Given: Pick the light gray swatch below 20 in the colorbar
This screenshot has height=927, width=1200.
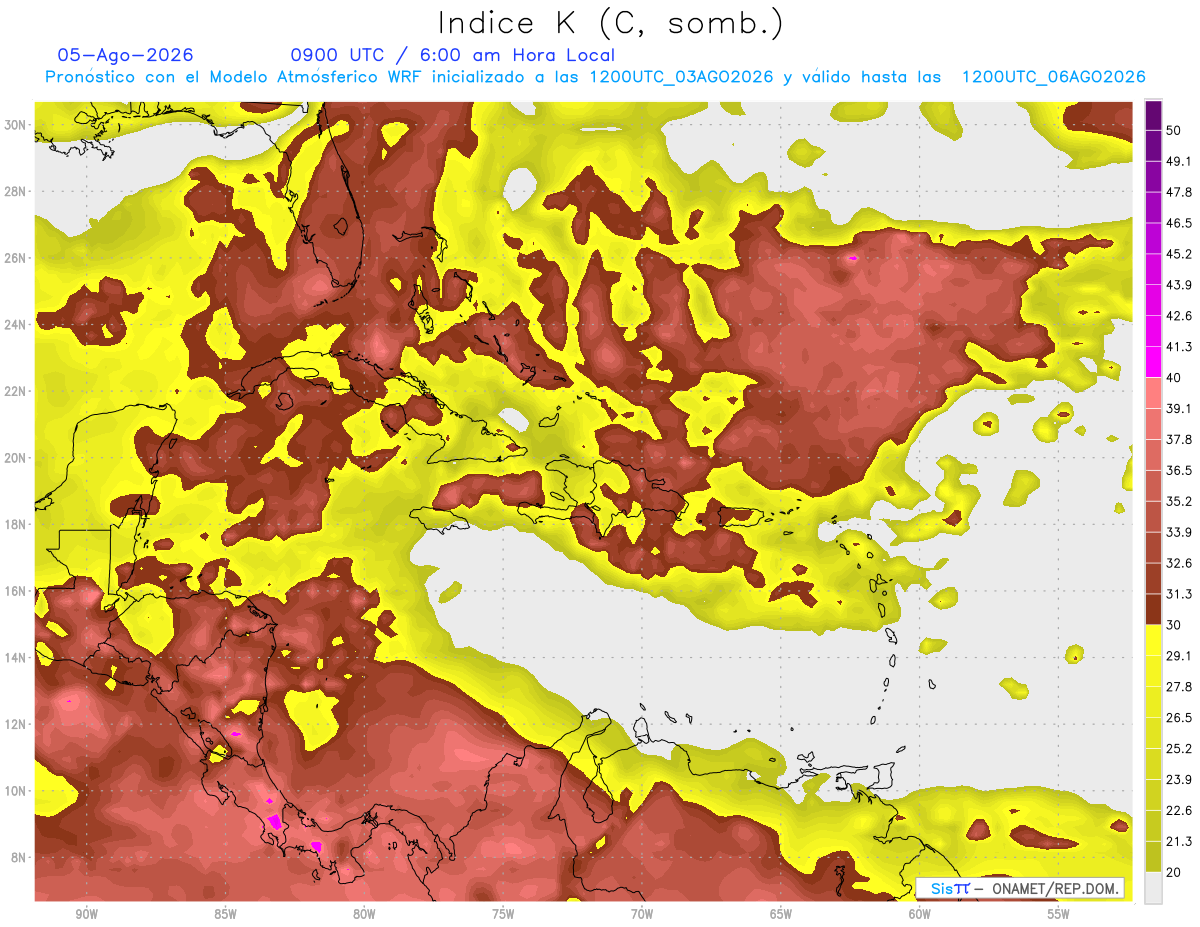Looking at the screenshot, I should click(x=1153, y=887).
